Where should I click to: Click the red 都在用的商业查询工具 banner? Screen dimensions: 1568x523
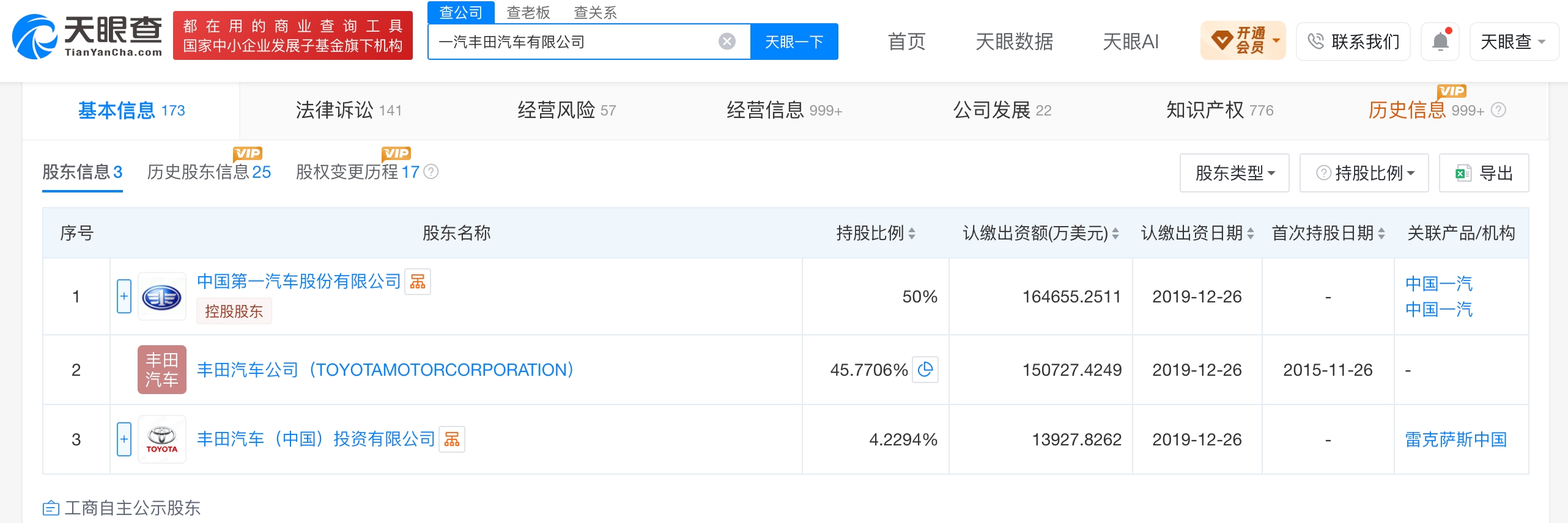click(x=293, y=35)
